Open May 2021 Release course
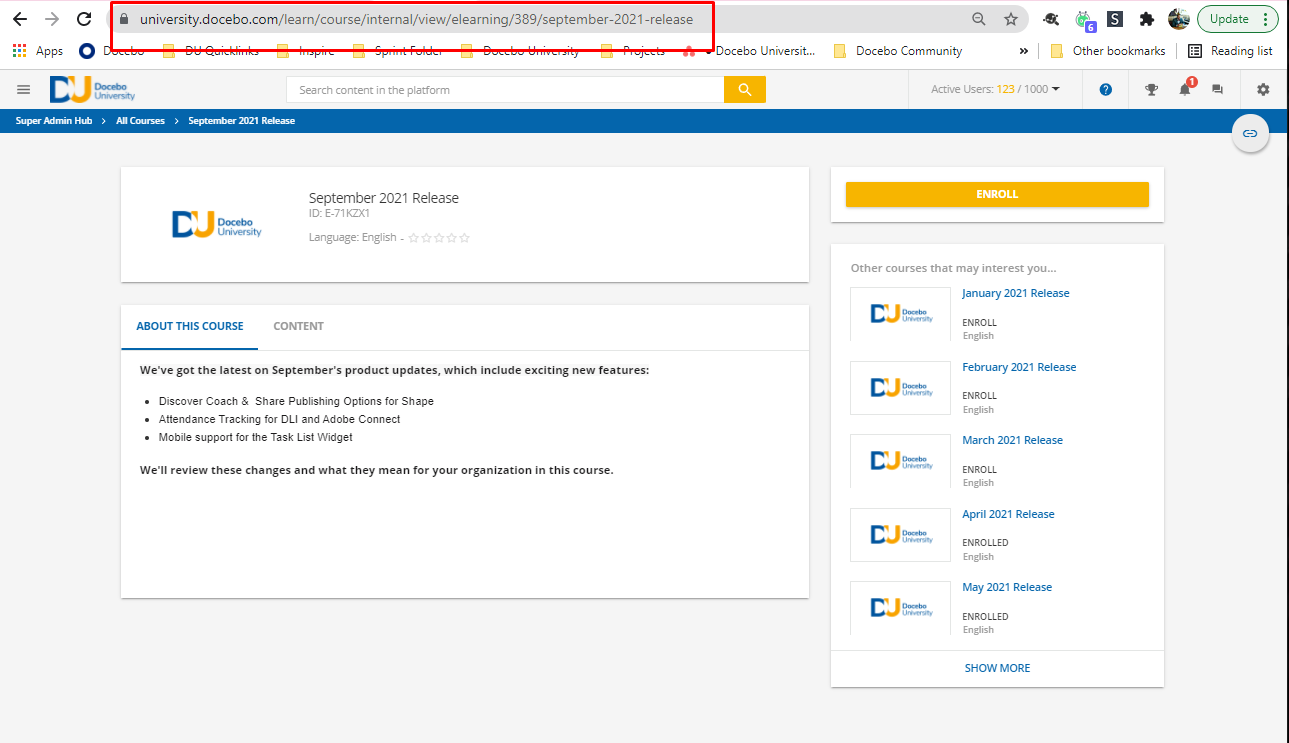The width and height of the screenshot is (1289, 743). pos(1007,587)
